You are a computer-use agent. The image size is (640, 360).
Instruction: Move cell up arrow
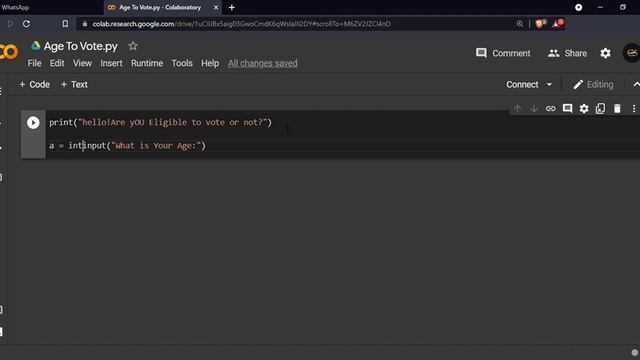tap(518, 109)
